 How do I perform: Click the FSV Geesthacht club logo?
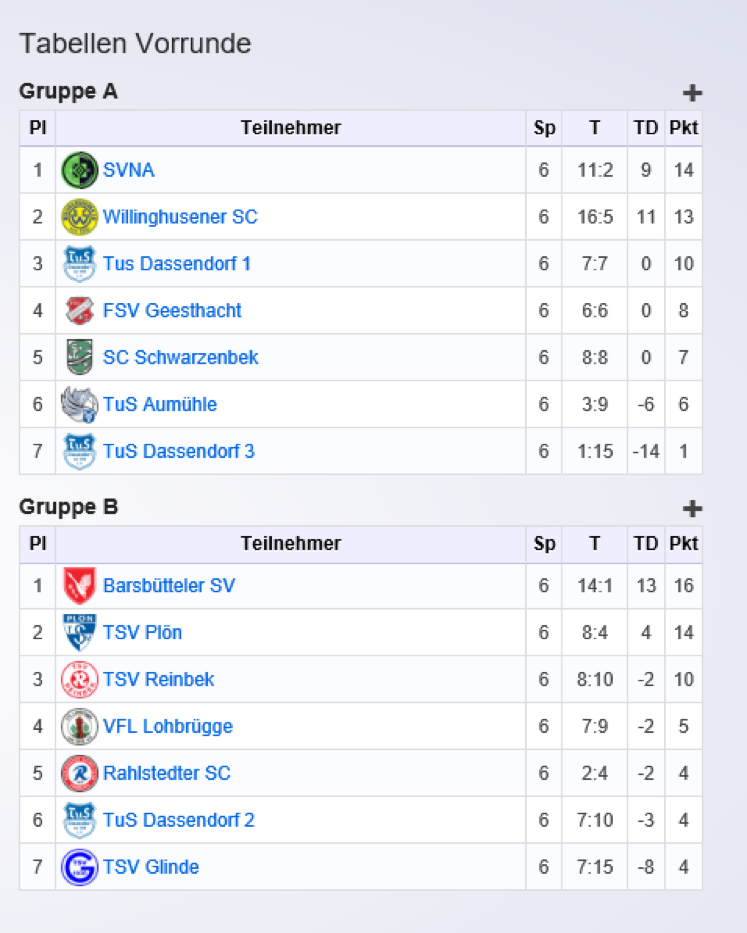tap(79, 311)
